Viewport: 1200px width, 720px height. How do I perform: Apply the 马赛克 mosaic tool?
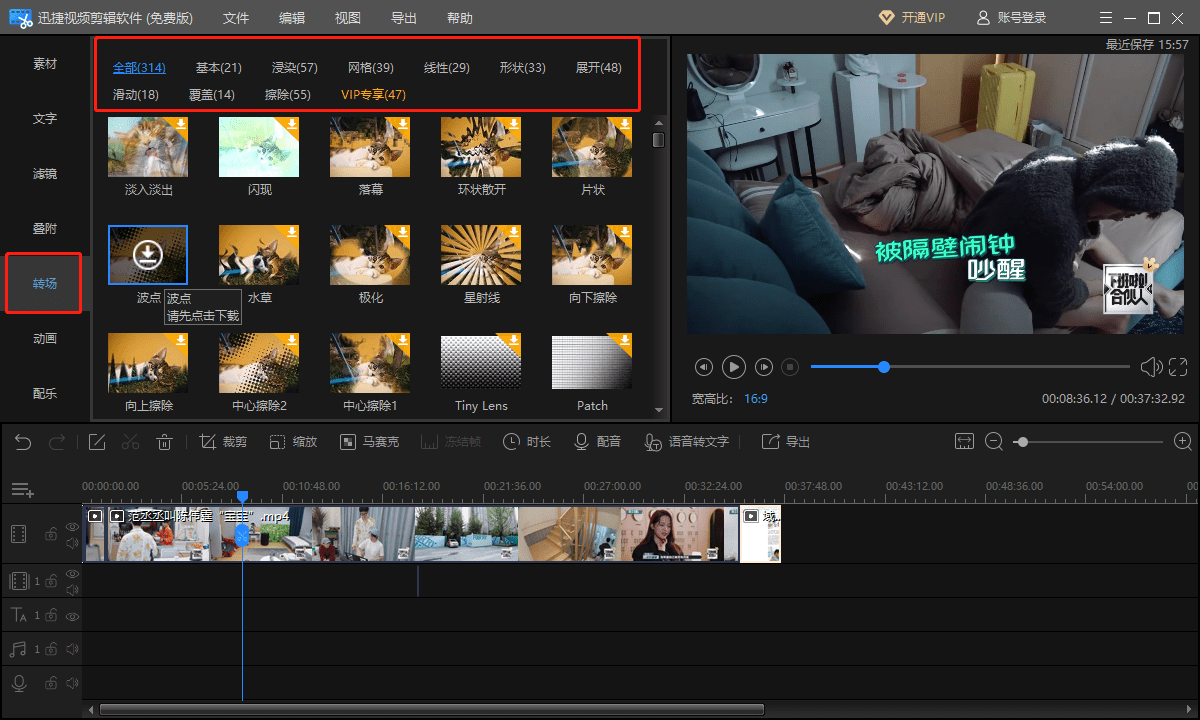coord(369,442)
